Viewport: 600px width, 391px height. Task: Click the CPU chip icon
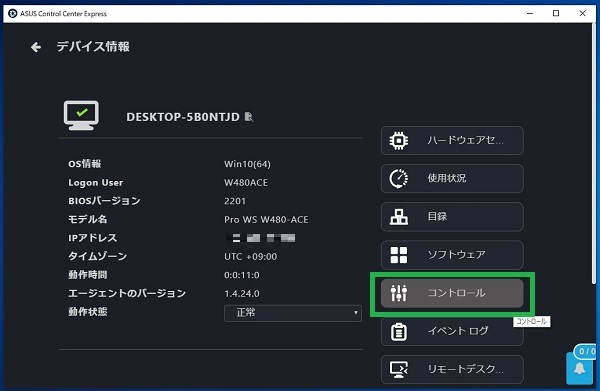click(x=398, y=140)
